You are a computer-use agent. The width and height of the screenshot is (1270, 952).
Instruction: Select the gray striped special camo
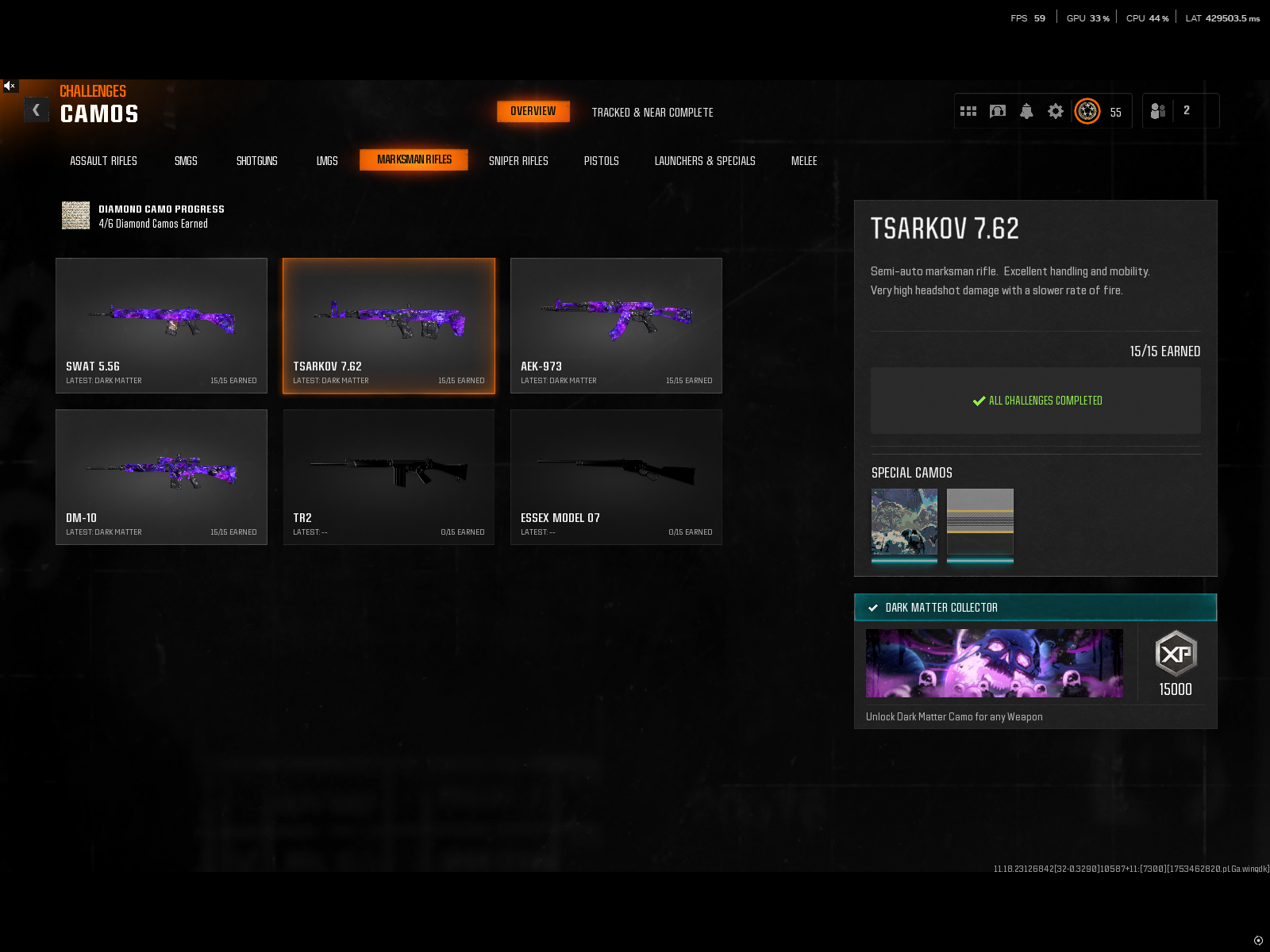click(x=980, y=521)
